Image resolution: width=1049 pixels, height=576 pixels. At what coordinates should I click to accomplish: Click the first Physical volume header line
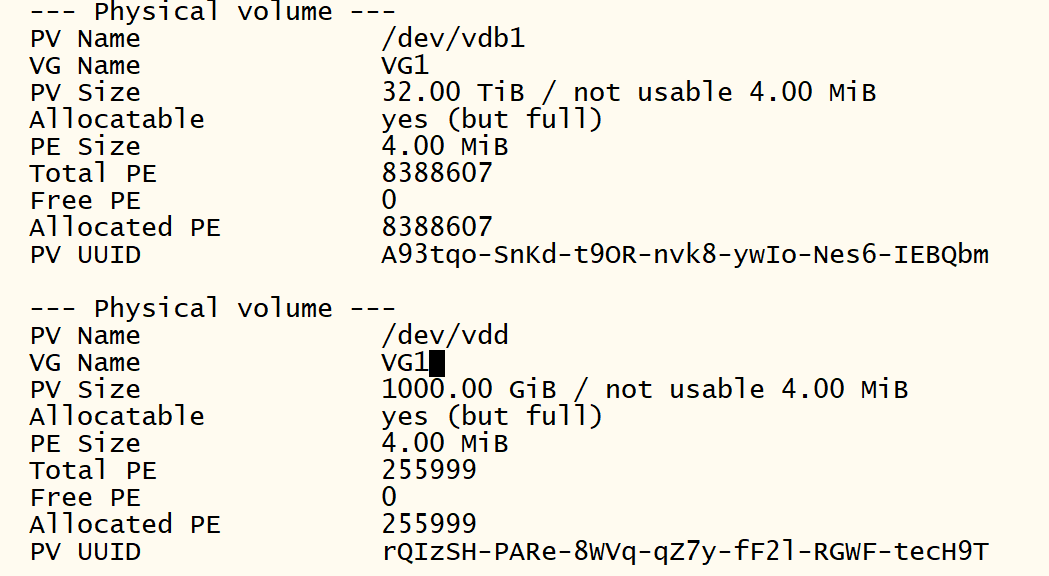pos(213,12)
